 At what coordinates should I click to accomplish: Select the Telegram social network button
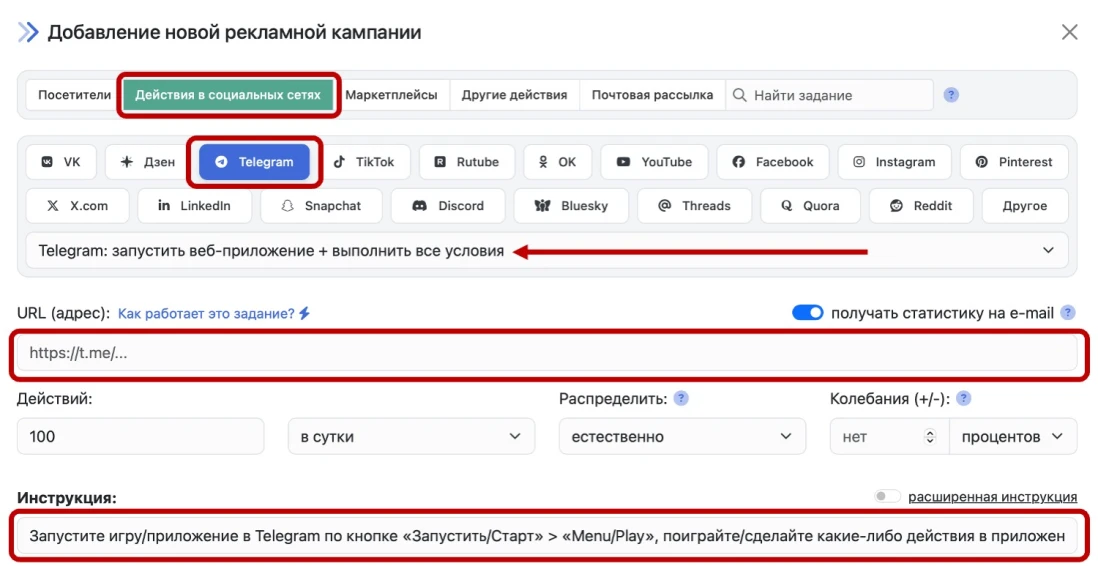tap(254, 162)
